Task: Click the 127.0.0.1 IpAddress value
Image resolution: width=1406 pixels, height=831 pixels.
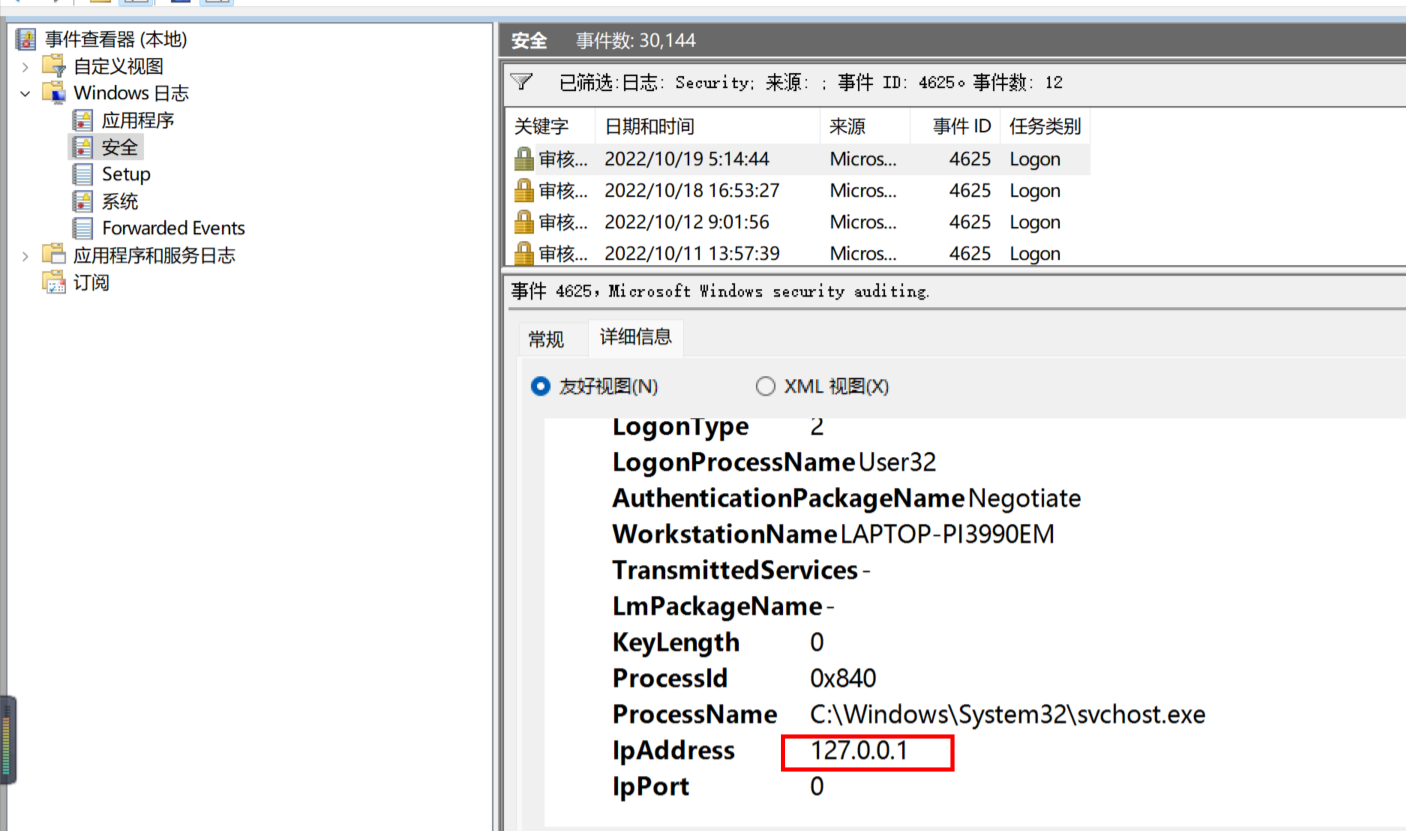Action: [859, 750]
